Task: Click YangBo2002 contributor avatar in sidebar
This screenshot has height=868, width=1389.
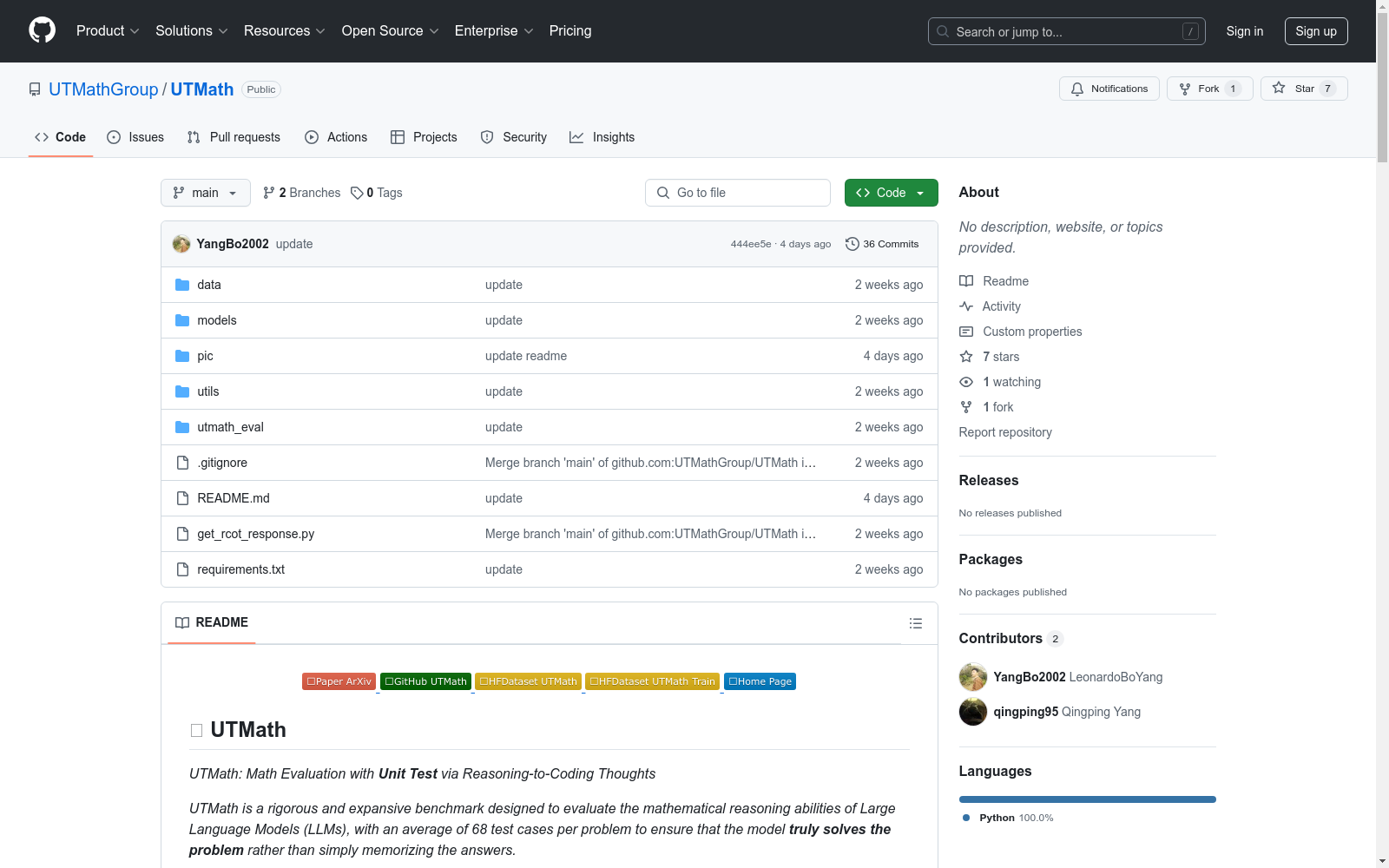Action: (x=973, y=677)
